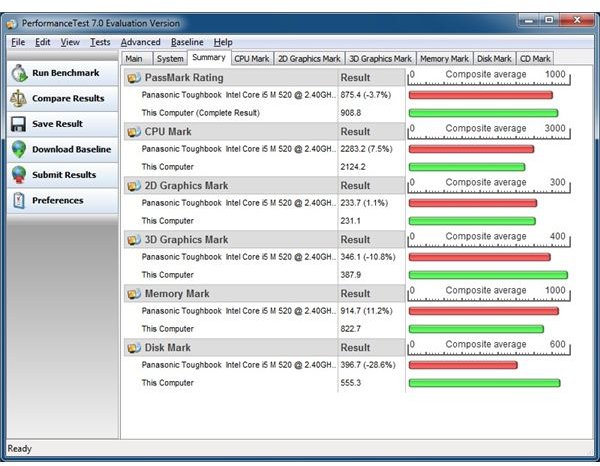Select the PassMark Rating header row
The height and width of the screenshot is (466, 600).
[x=264, y=78]
